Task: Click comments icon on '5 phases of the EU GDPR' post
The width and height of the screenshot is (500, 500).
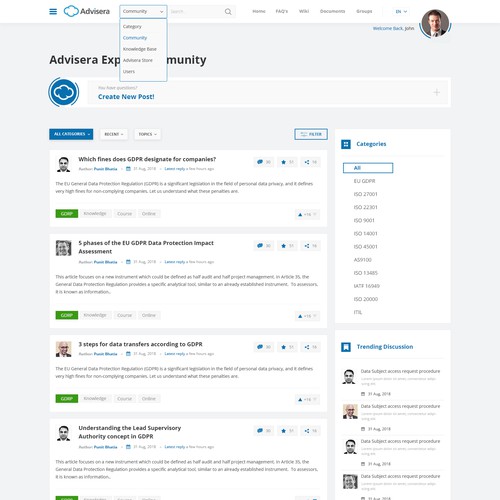Action: (260, 246)
